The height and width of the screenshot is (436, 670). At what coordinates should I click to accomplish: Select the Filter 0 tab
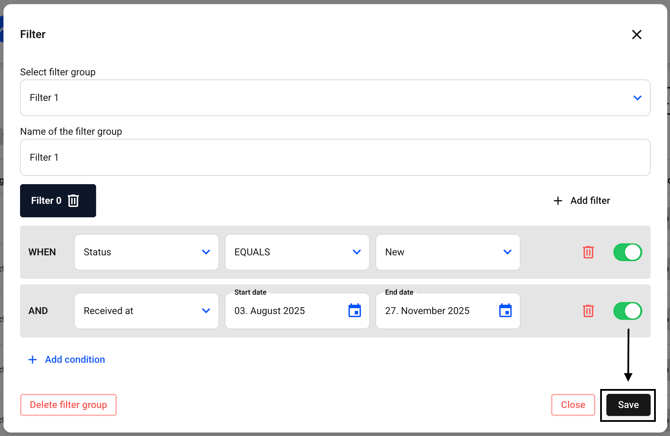[46, 201]
